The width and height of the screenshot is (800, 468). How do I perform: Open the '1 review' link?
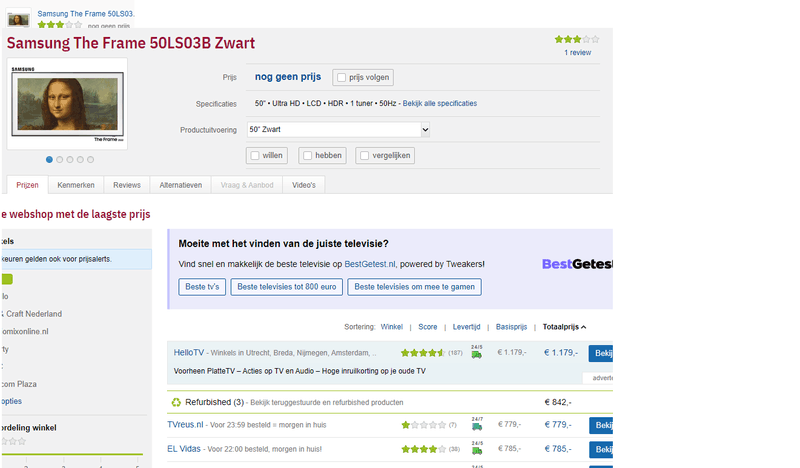(x=578, y=53)
